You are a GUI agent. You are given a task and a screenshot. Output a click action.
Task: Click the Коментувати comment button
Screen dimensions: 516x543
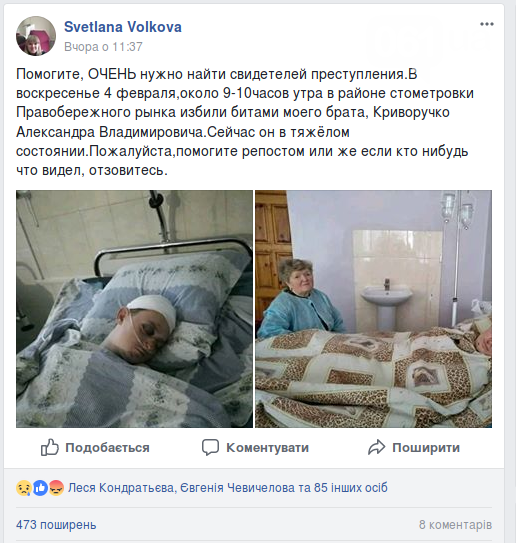267,448
